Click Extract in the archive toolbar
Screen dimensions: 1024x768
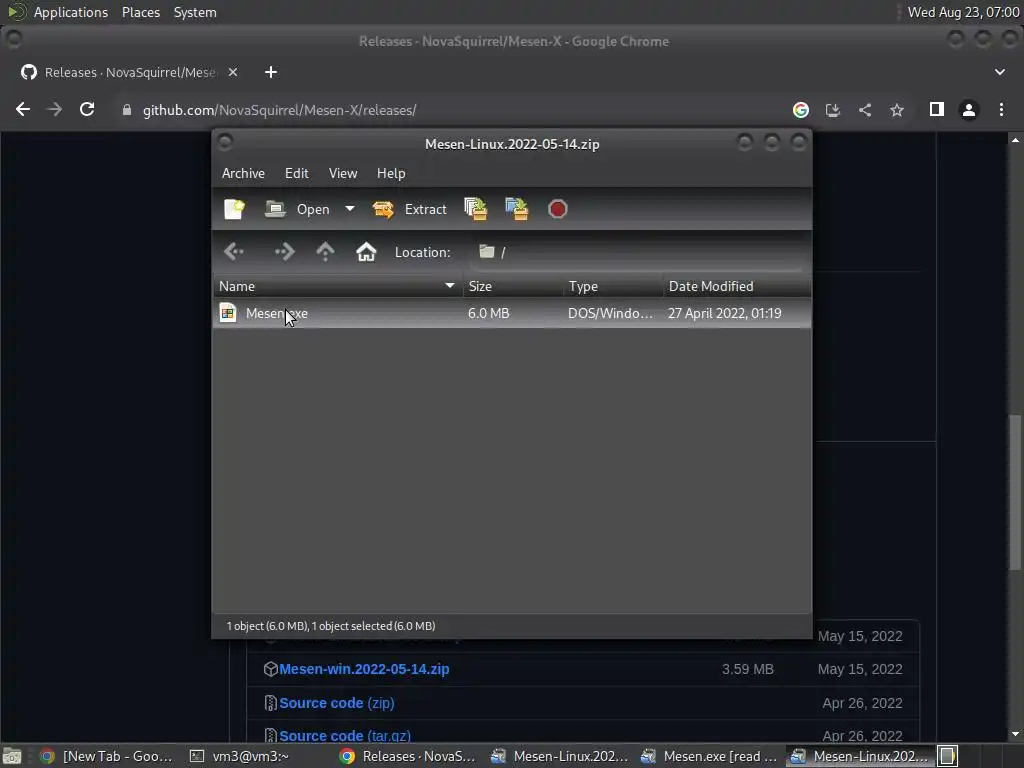pyautogui.click(x=409, y=209)
